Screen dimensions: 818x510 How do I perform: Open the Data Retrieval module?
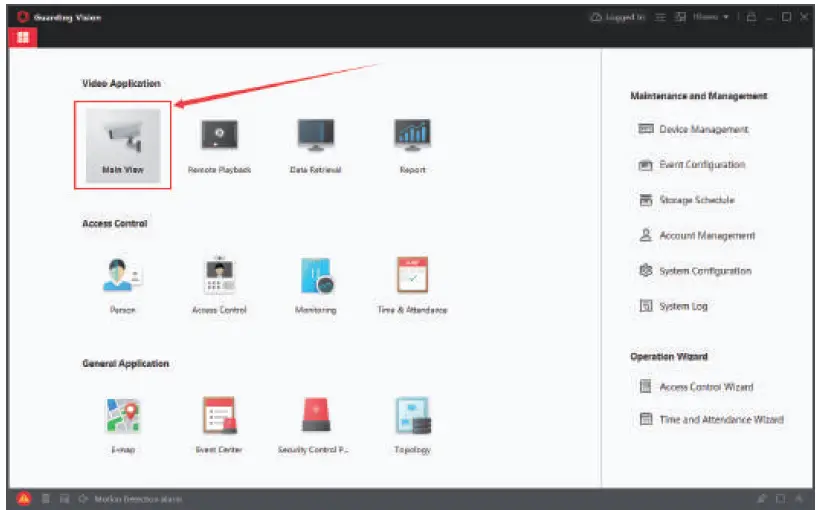coord(315,144)
